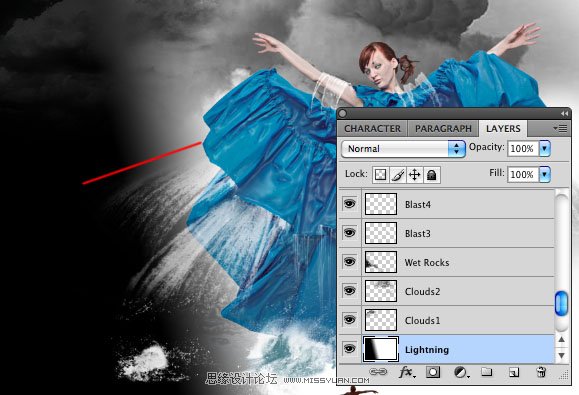Viewport: 579px width, 395px height.
Task: Click the Fill 100% field
Action: (523, 175)
